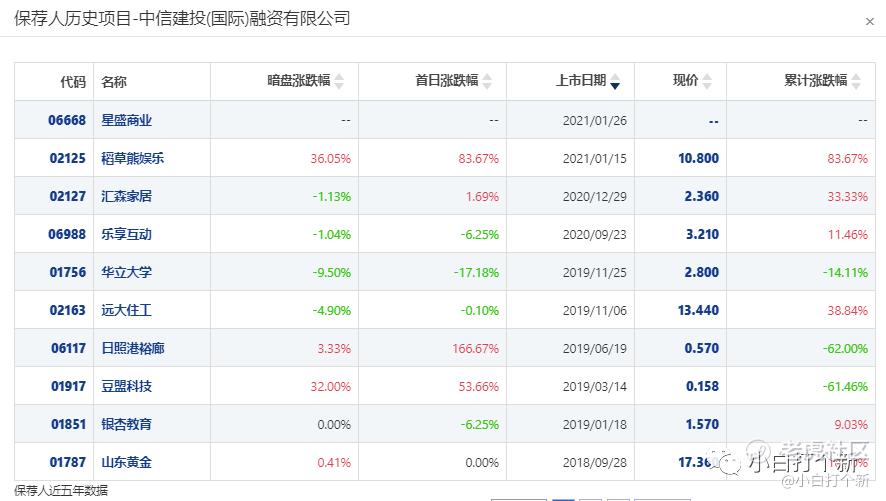Sort by 上市日期 column arrows
The width and height of the screenshot is (886, 501).
click(615, 81)
